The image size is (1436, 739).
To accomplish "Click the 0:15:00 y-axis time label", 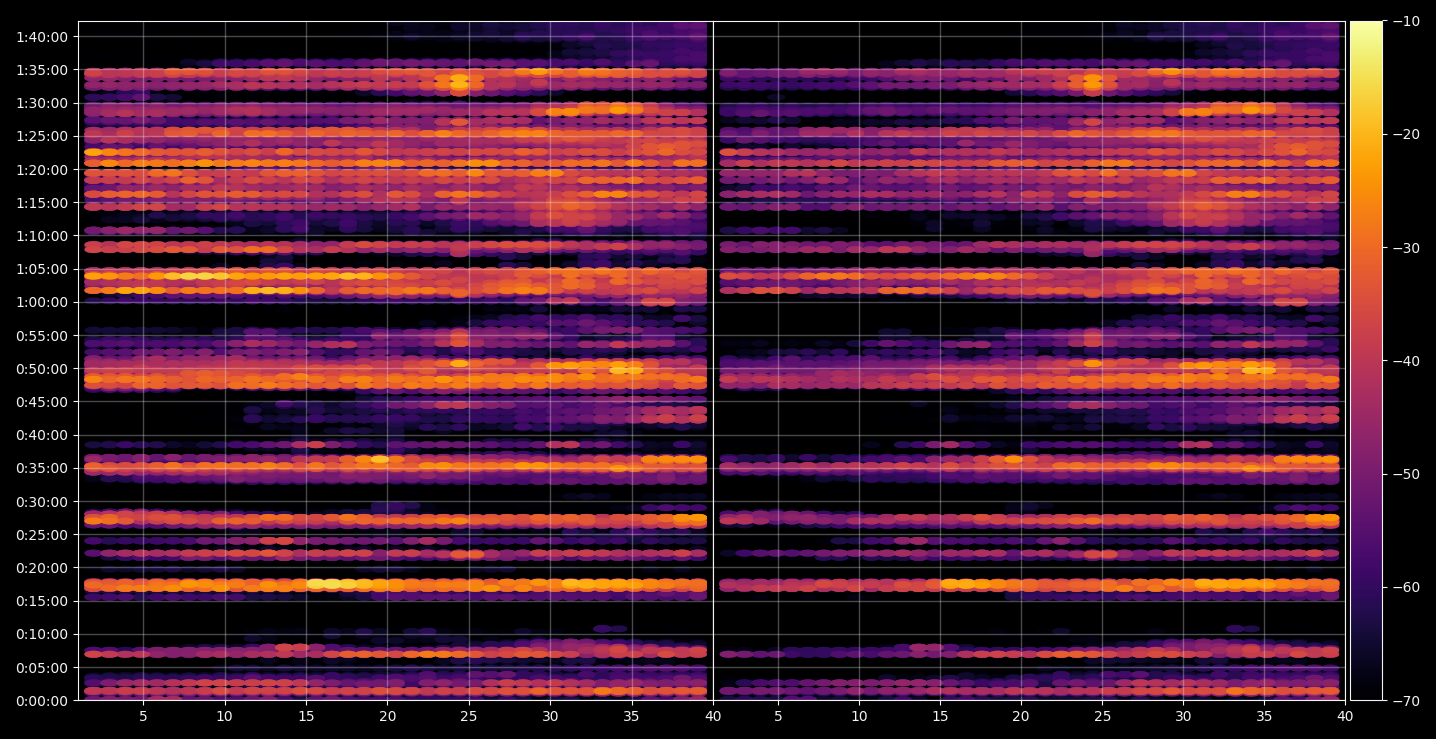I will pos(43,601).
